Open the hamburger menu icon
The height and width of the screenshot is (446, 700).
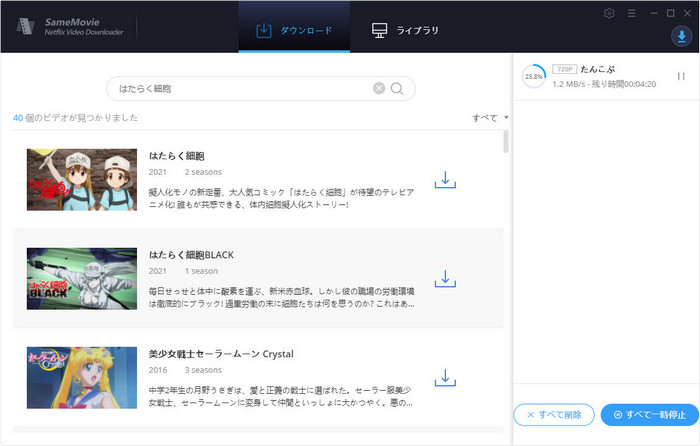click(x=631, y=13)
